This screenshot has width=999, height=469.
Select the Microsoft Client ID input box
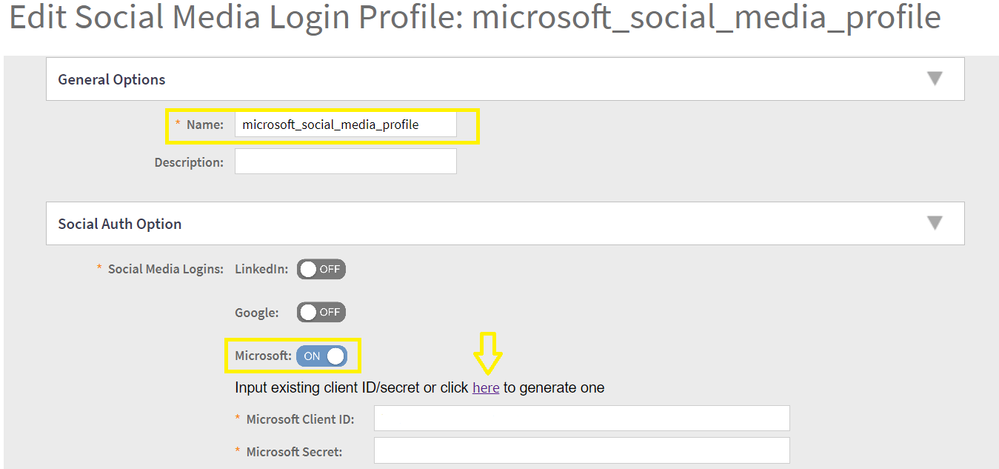(581, 418)
